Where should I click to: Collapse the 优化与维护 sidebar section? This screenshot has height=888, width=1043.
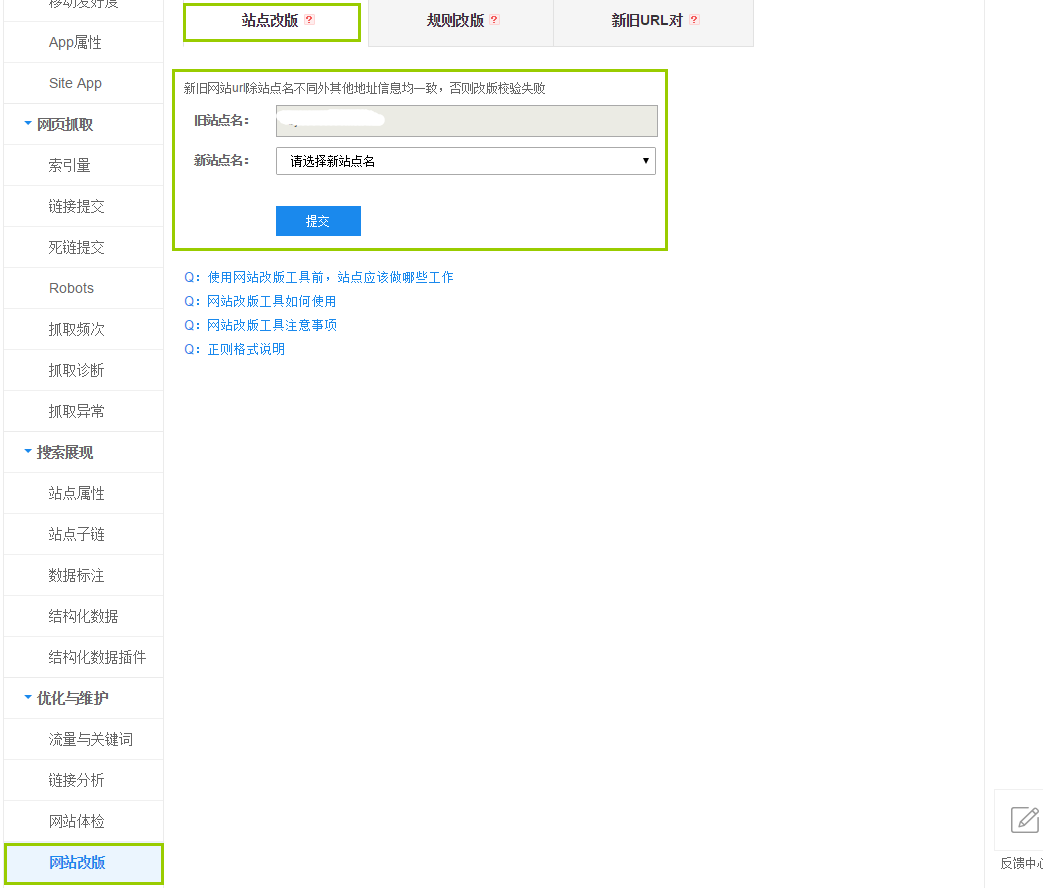coord(28,698)
